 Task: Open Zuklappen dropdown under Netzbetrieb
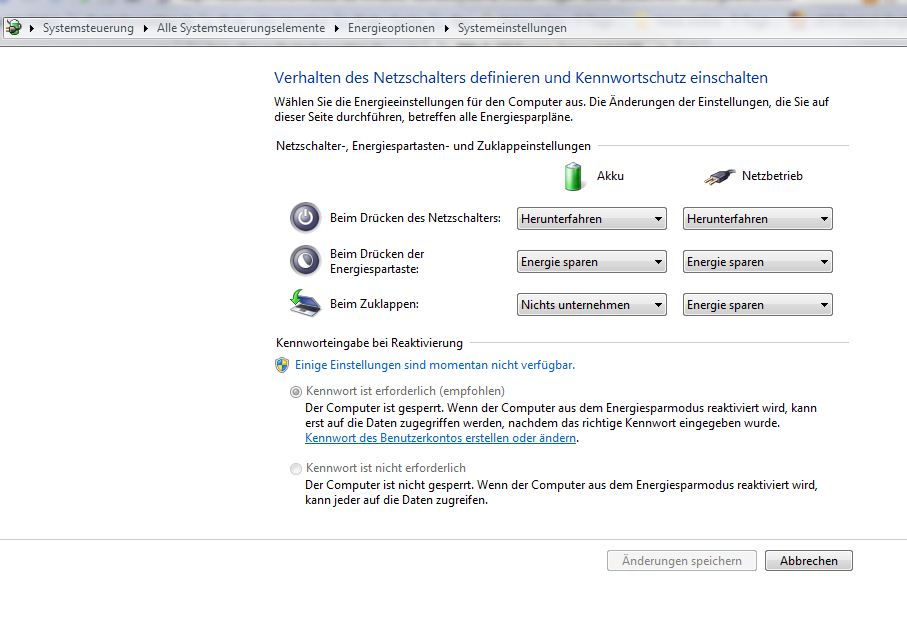(757, 304)
